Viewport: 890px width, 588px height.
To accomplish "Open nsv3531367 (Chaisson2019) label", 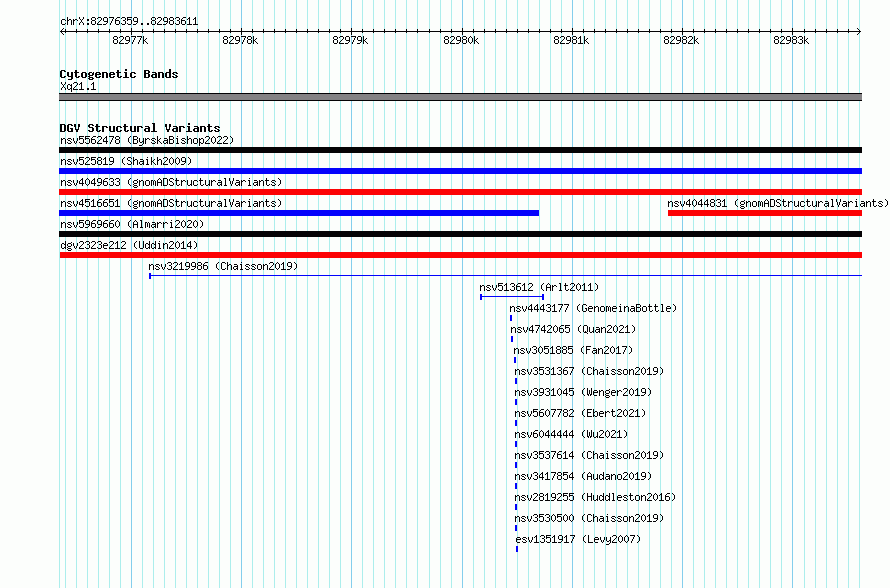I will [x=589, y=371].
